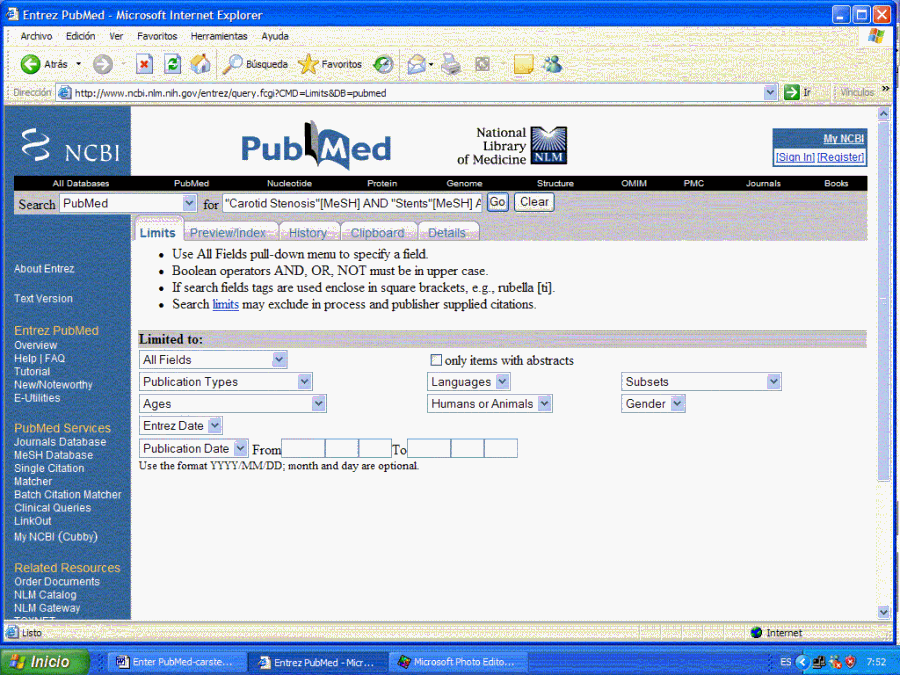Click the PubMed logo

coord(316,148)
